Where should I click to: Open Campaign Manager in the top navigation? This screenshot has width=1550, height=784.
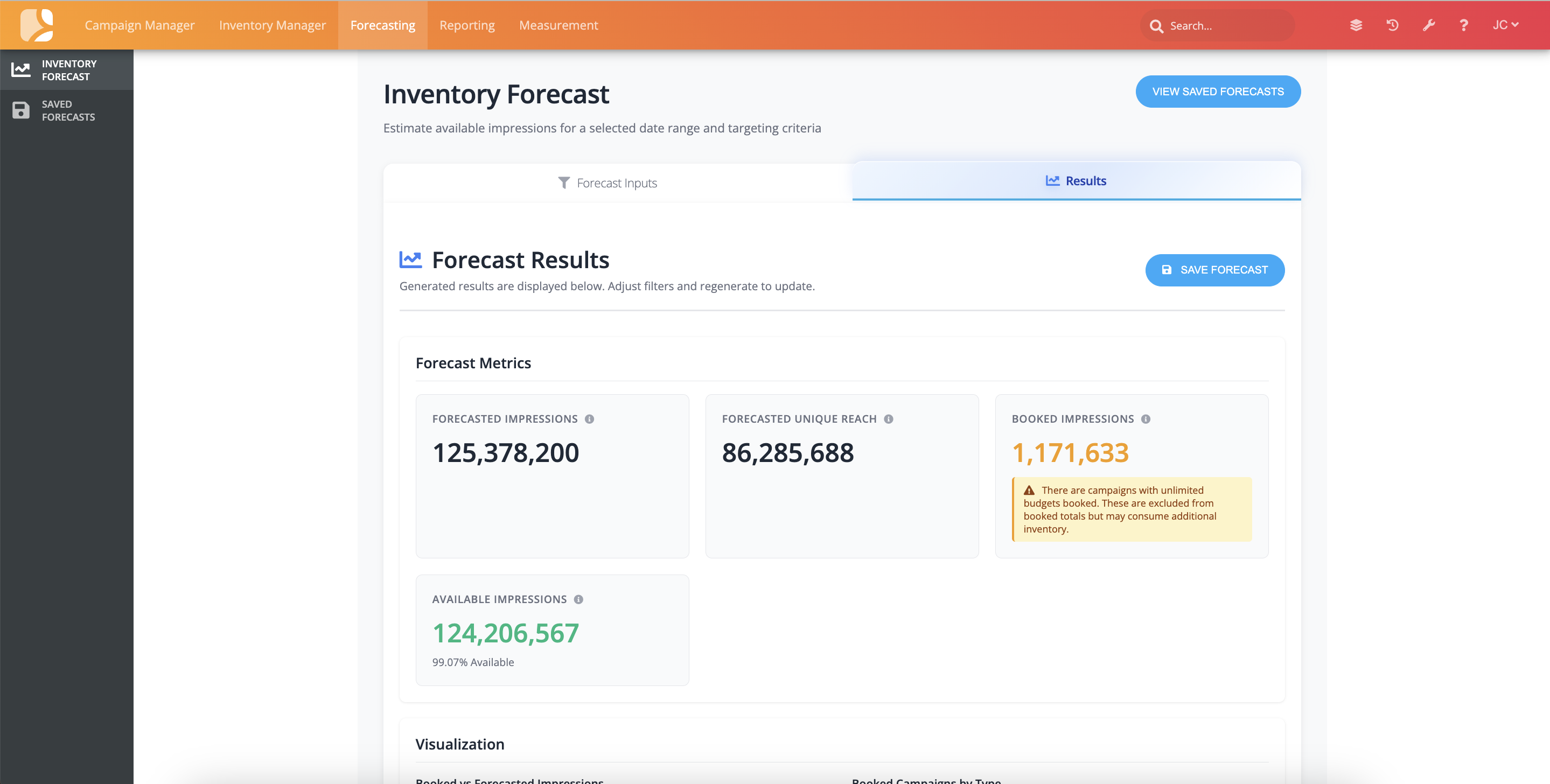(x=139, y=25)
